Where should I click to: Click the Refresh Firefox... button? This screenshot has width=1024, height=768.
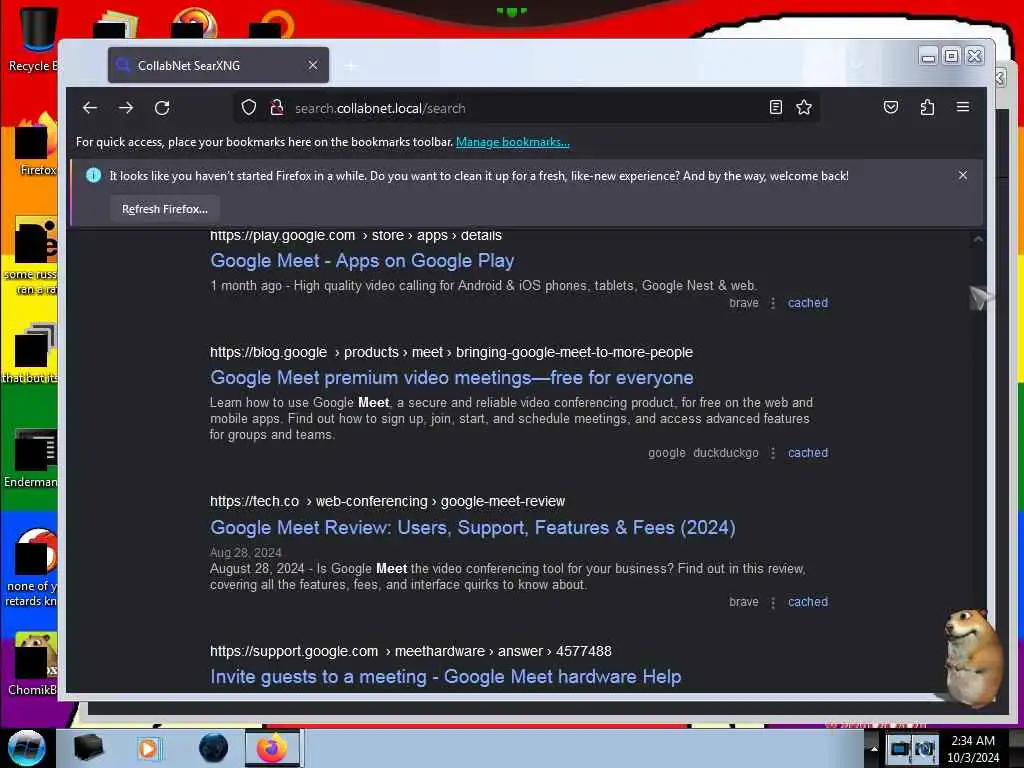165,209
